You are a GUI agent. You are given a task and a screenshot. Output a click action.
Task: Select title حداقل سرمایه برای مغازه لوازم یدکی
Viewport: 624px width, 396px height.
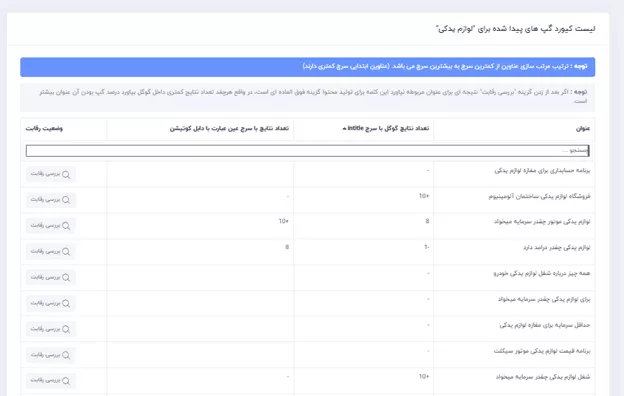pyautogui.click(x=545, y=325)
